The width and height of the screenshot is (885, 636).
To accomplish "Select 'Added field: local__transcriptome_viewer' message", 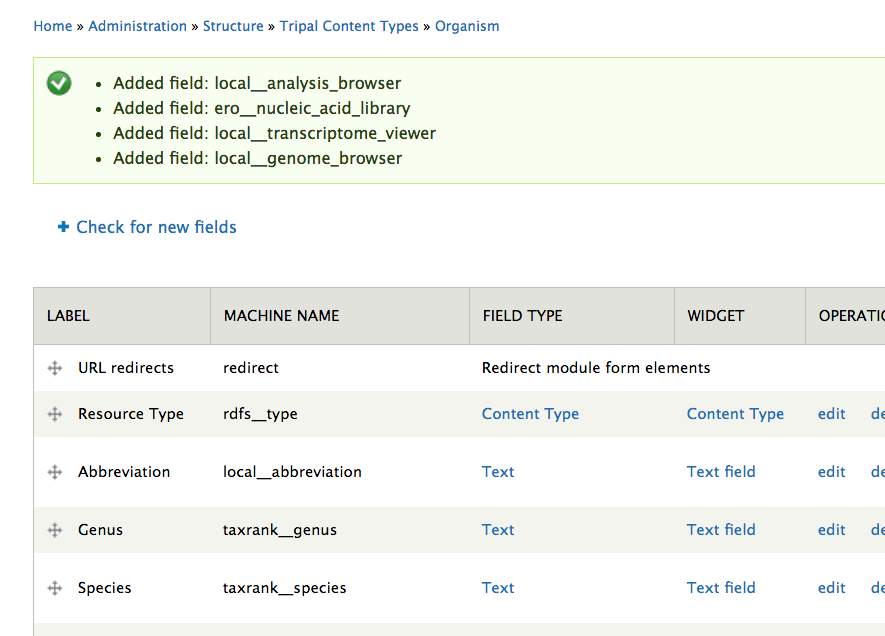I will click(274, 134).
